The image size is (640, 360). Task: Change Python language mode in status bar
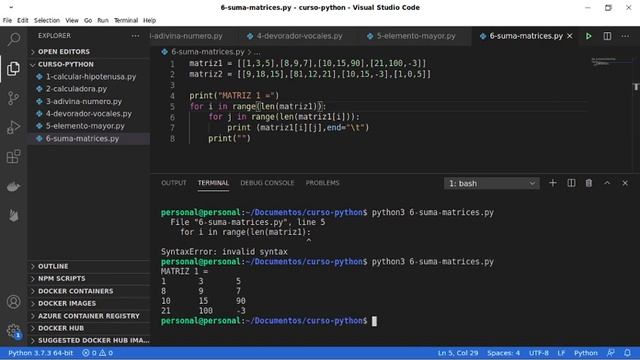coord(585,353)
